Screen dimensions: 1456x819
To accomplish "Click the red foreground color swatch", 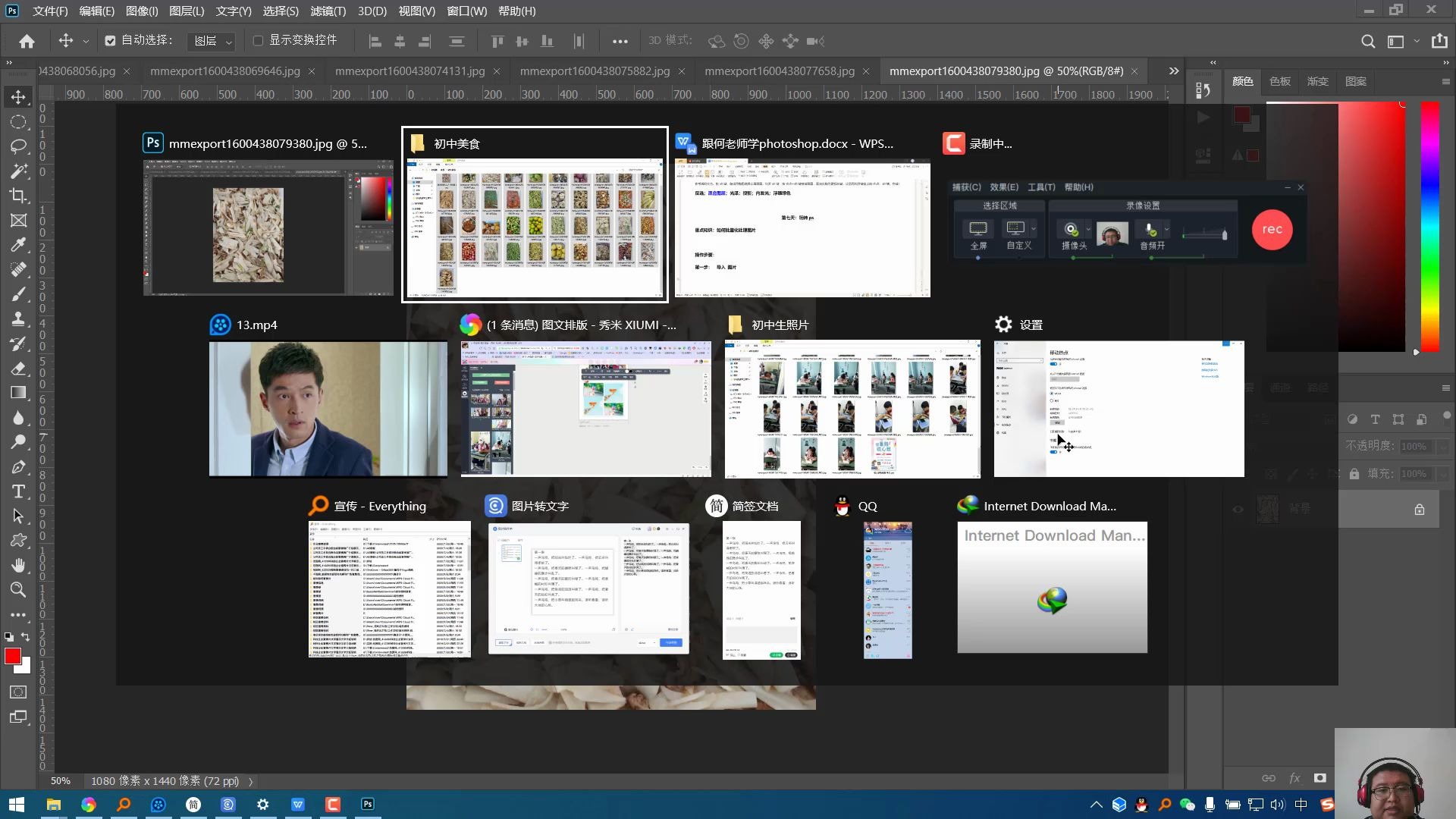I will pyautogui.click(x=12, y=656).
